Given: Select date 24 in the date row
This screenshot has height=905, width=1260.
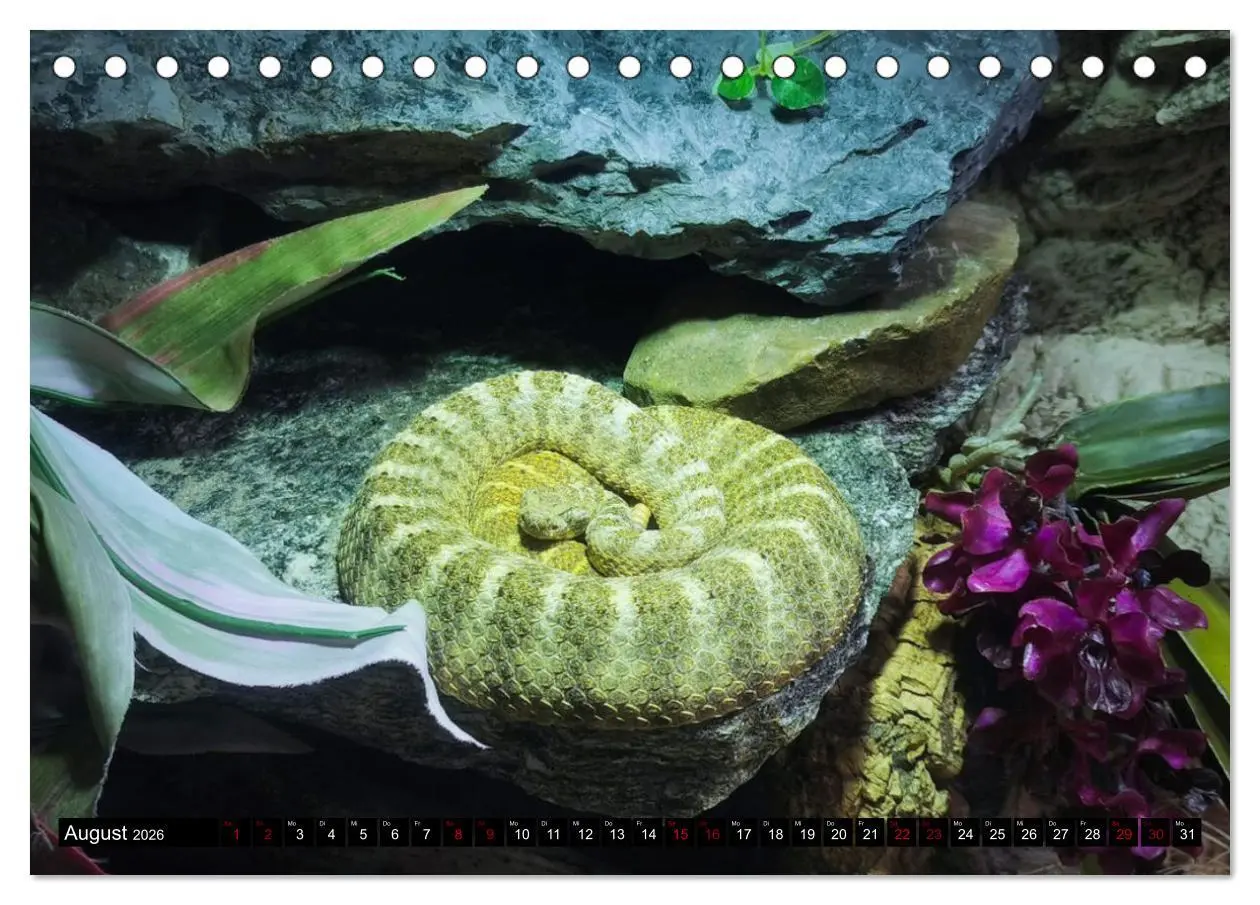Looking at the screenshot, I should (965, 833).
